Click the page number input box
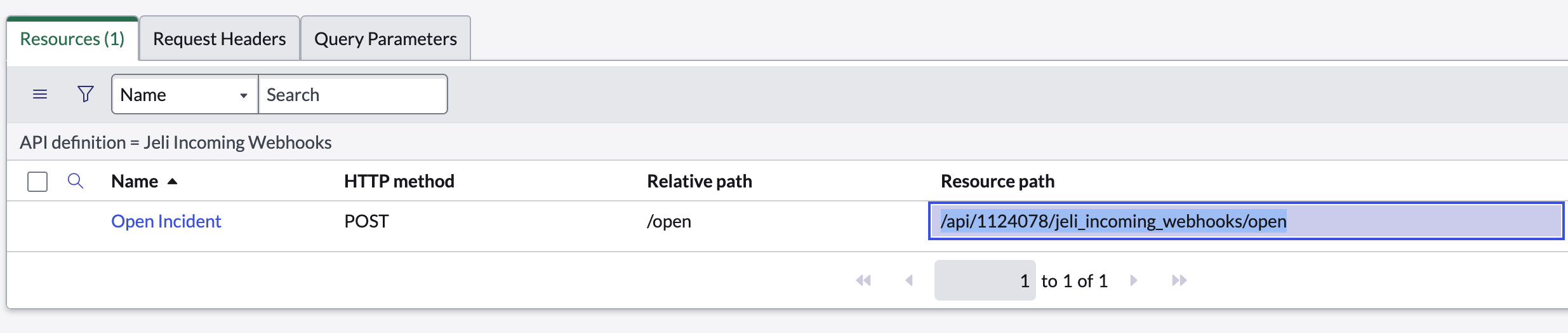The height and width of the screenshot is (333, 1568). 985,280
